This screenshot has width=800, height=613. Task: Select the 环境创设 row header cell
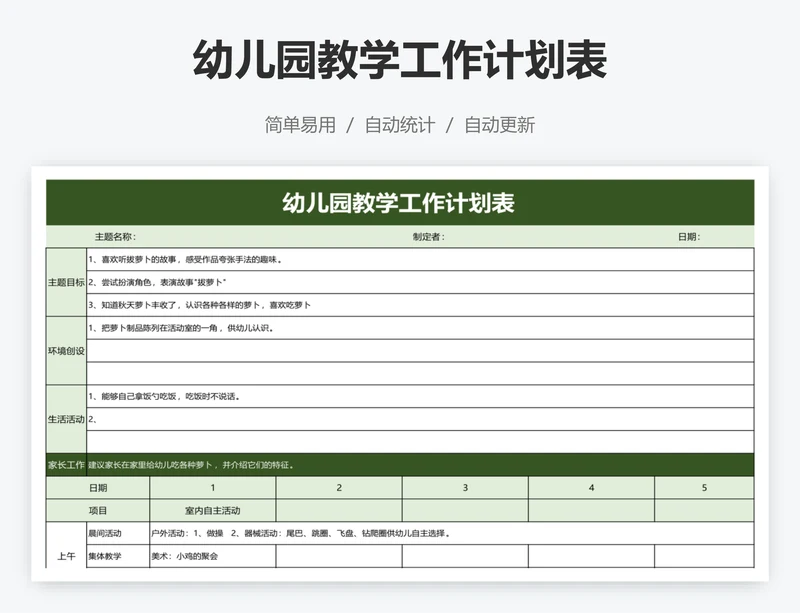click(x=66, y=351)
